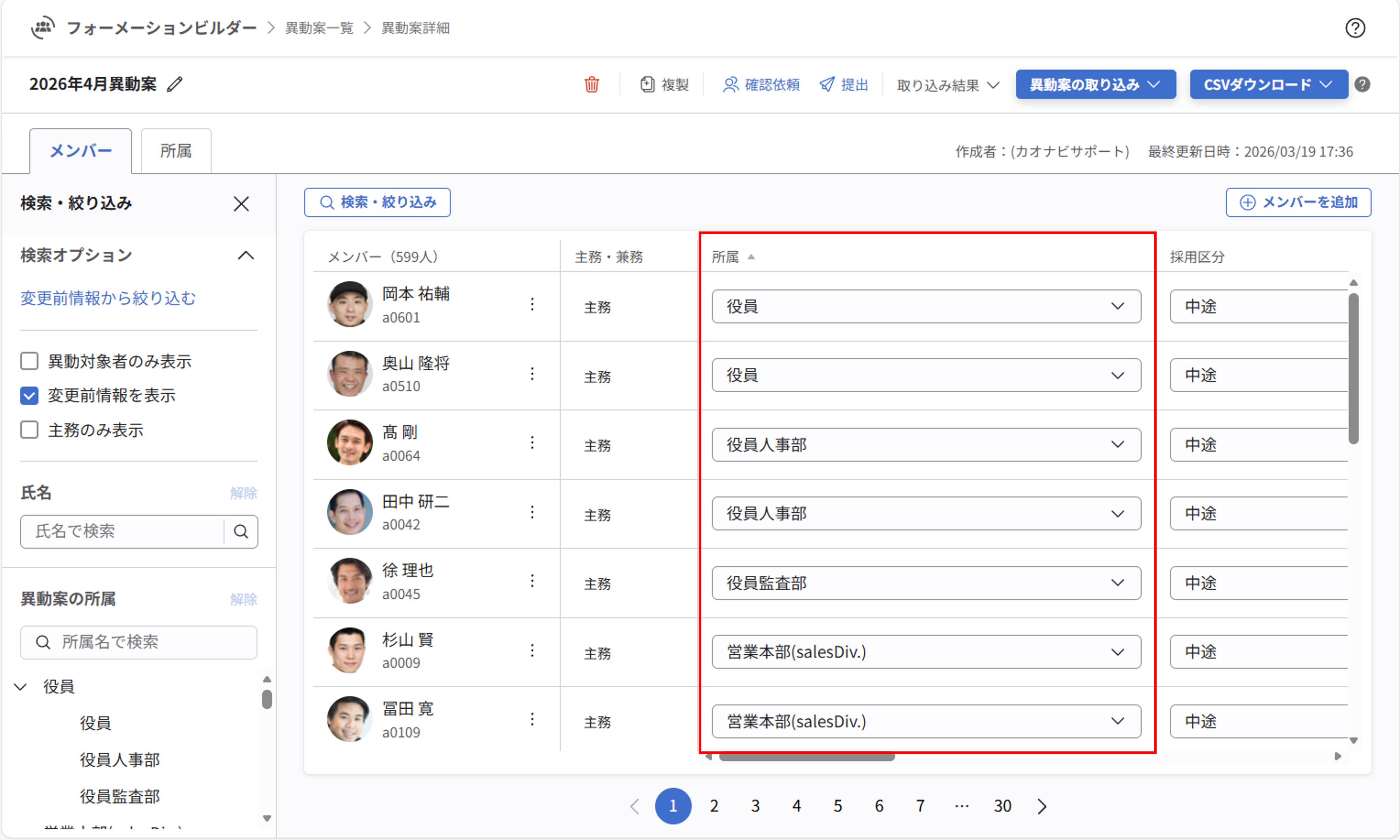Collapse the 検索オプション section chevron
This screenshot has width=1400, height=840.
(245, 255)
